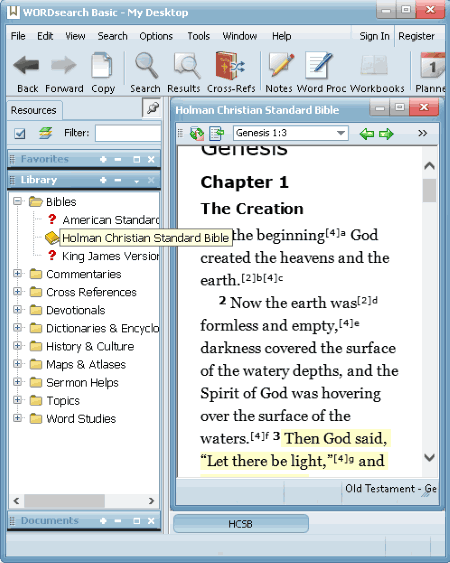Screen dimensions: 450x563
Task: Open the File menu
Action: click(18, 36)
